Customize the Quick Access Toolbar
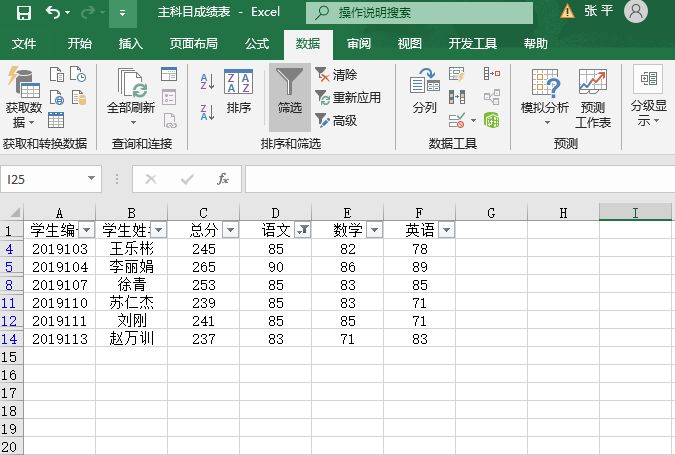 pos(122,13)
